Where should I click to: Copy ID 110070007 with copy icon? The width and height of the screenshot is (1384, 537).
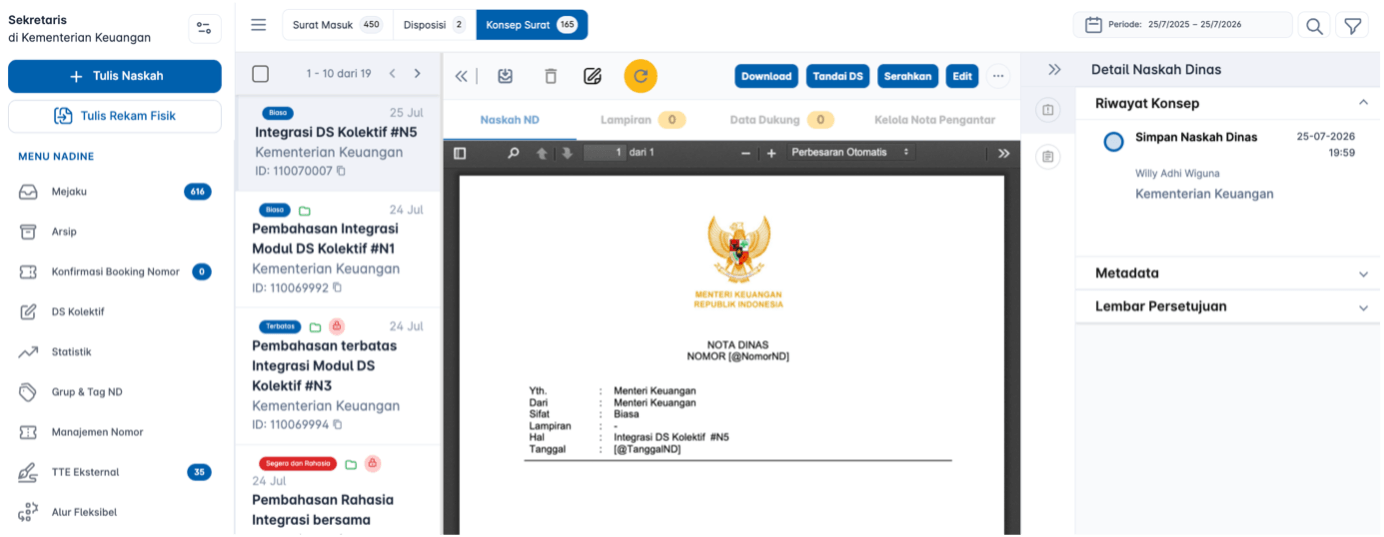coord(341,172)
